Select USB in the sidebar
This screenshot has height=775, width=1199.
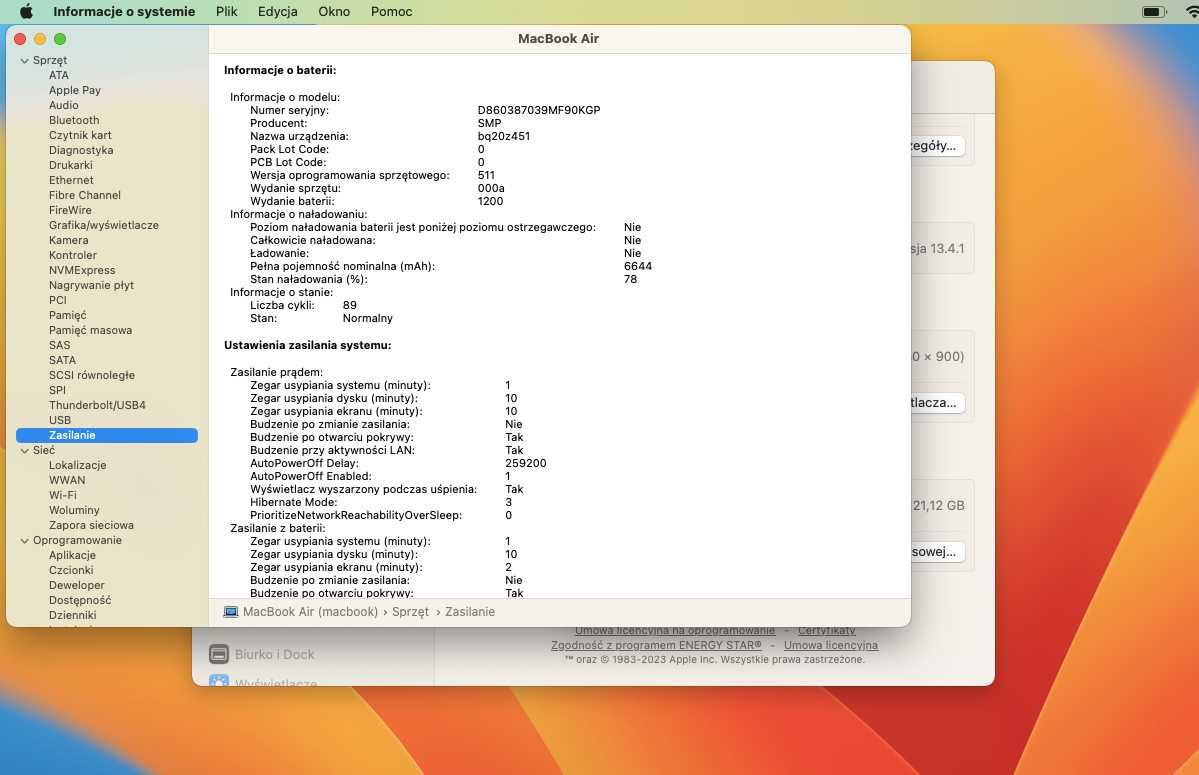tap(60, 420)
